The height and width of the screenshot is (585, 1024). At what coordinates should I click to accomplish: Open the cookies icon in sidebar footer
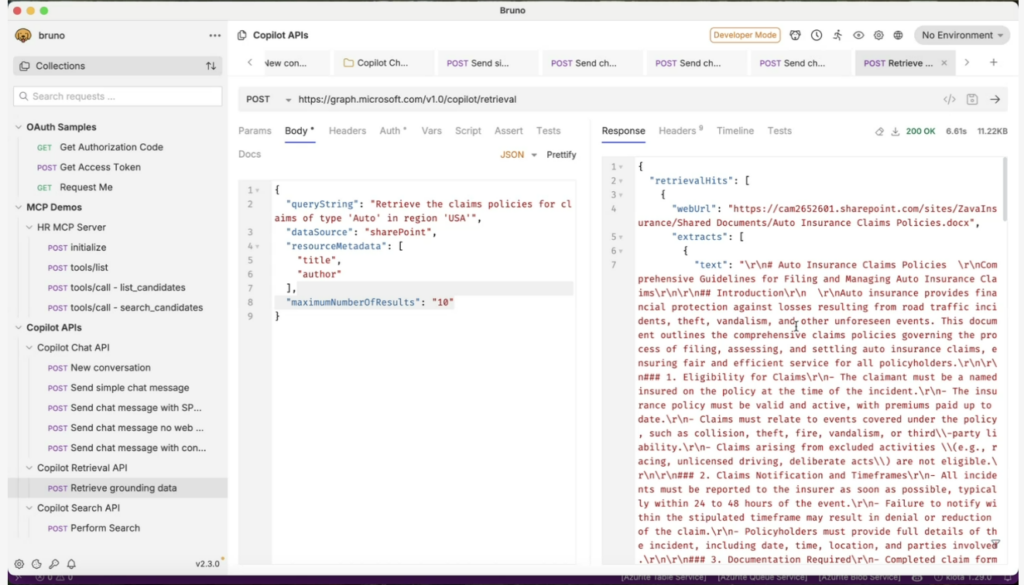37,564
